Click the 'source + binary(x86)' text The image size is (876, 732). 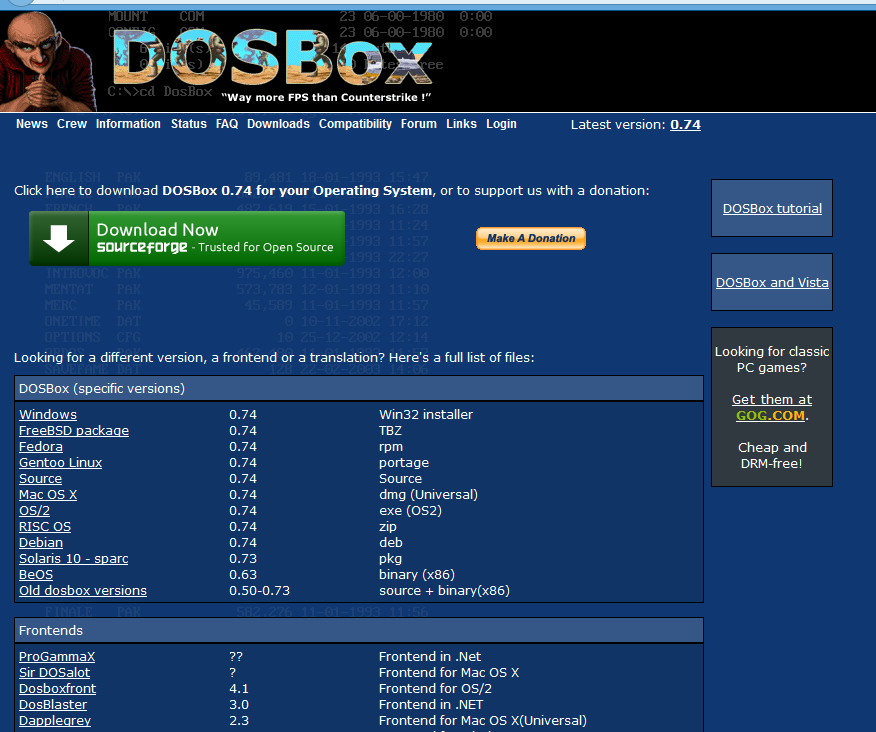coord(444,591)
